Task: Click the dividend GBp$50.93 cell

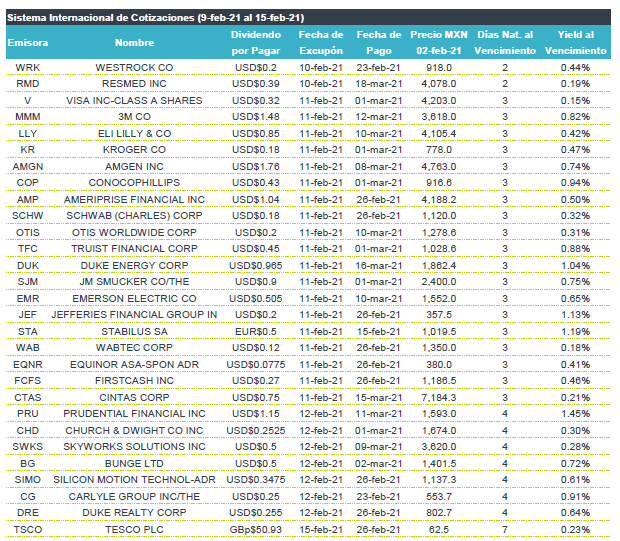Action: click(256, 530)
